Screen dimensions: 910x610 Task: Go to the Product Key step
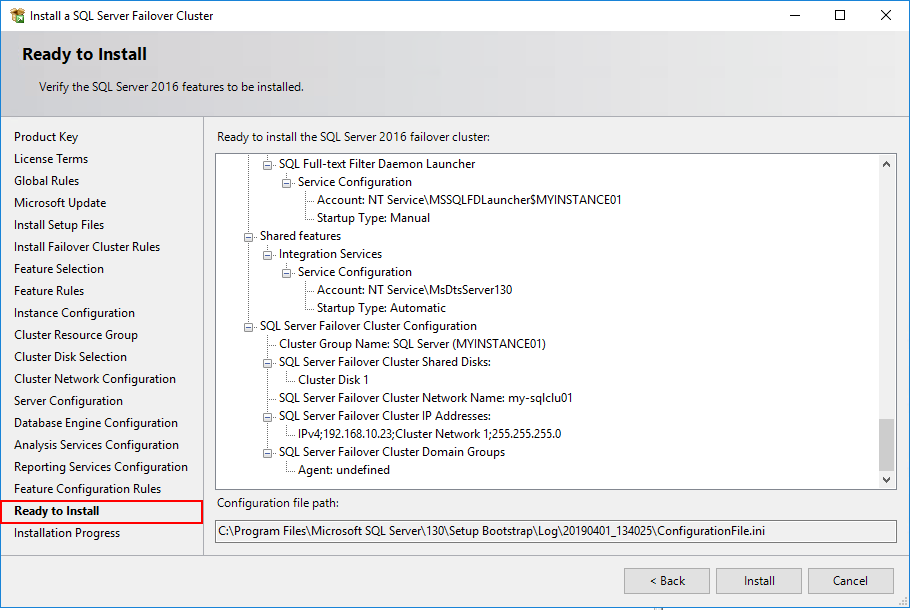(x=46, y=137)
